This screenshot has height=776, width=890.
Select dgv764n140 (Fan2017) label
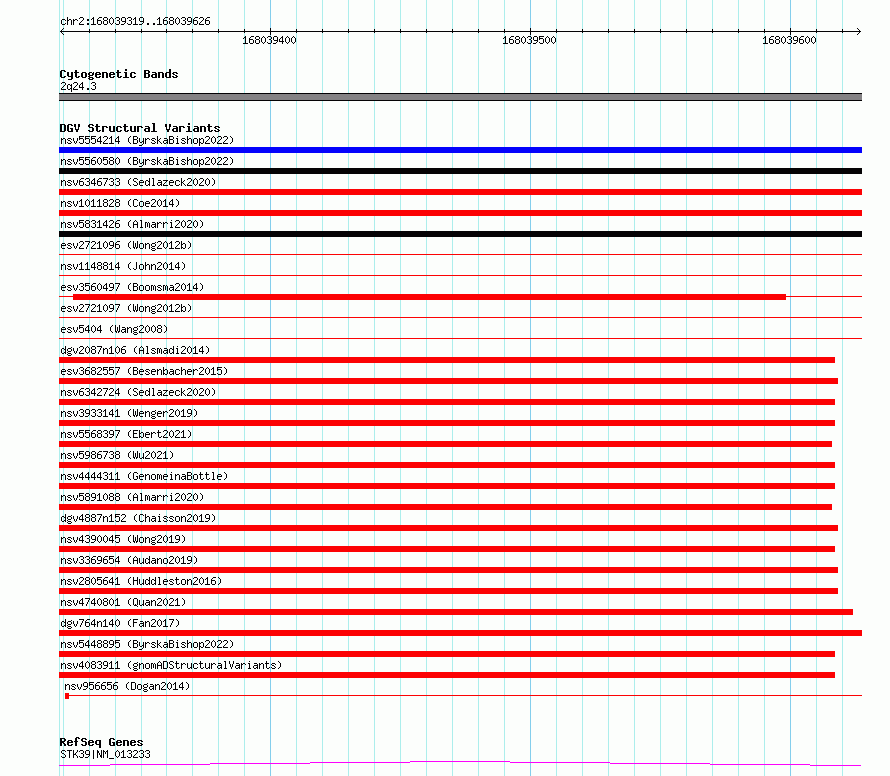click(x=120, y=623)
